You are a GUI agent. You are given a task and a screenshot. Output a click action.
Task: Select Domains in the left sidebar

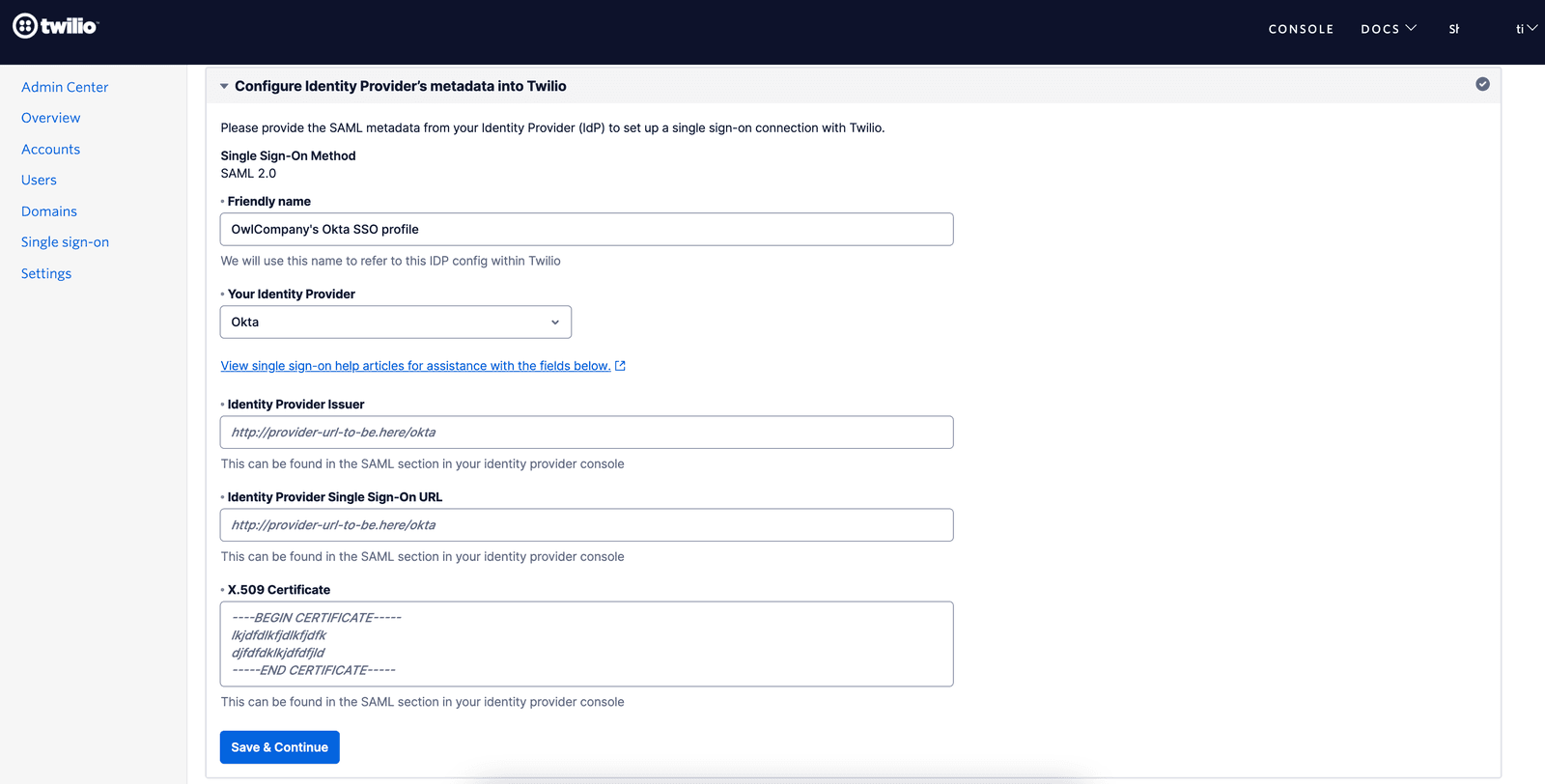(x=48, y=210)
